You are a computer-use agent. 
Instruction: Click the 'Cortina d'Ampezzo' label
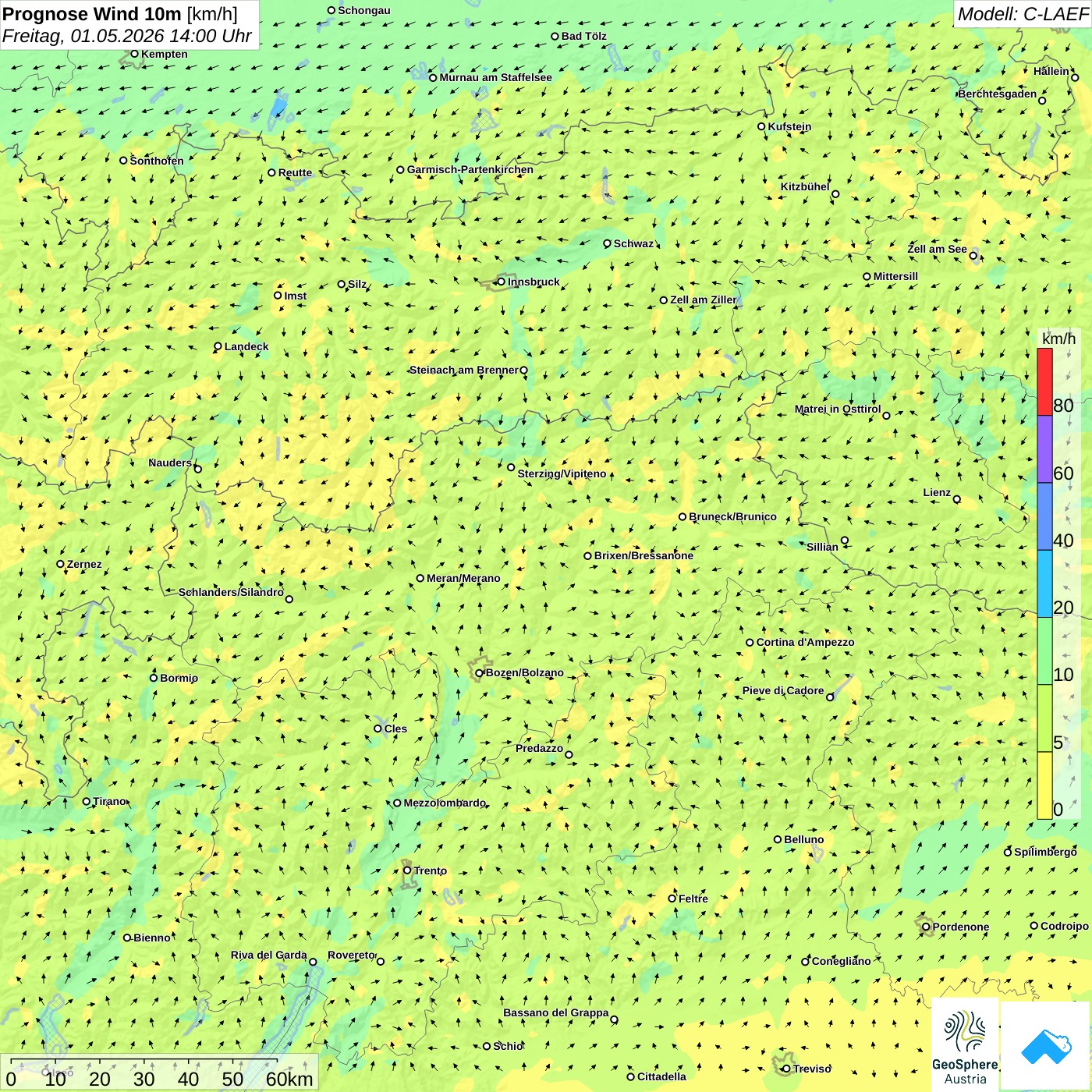pyautogui.click(x=805, y=642)
